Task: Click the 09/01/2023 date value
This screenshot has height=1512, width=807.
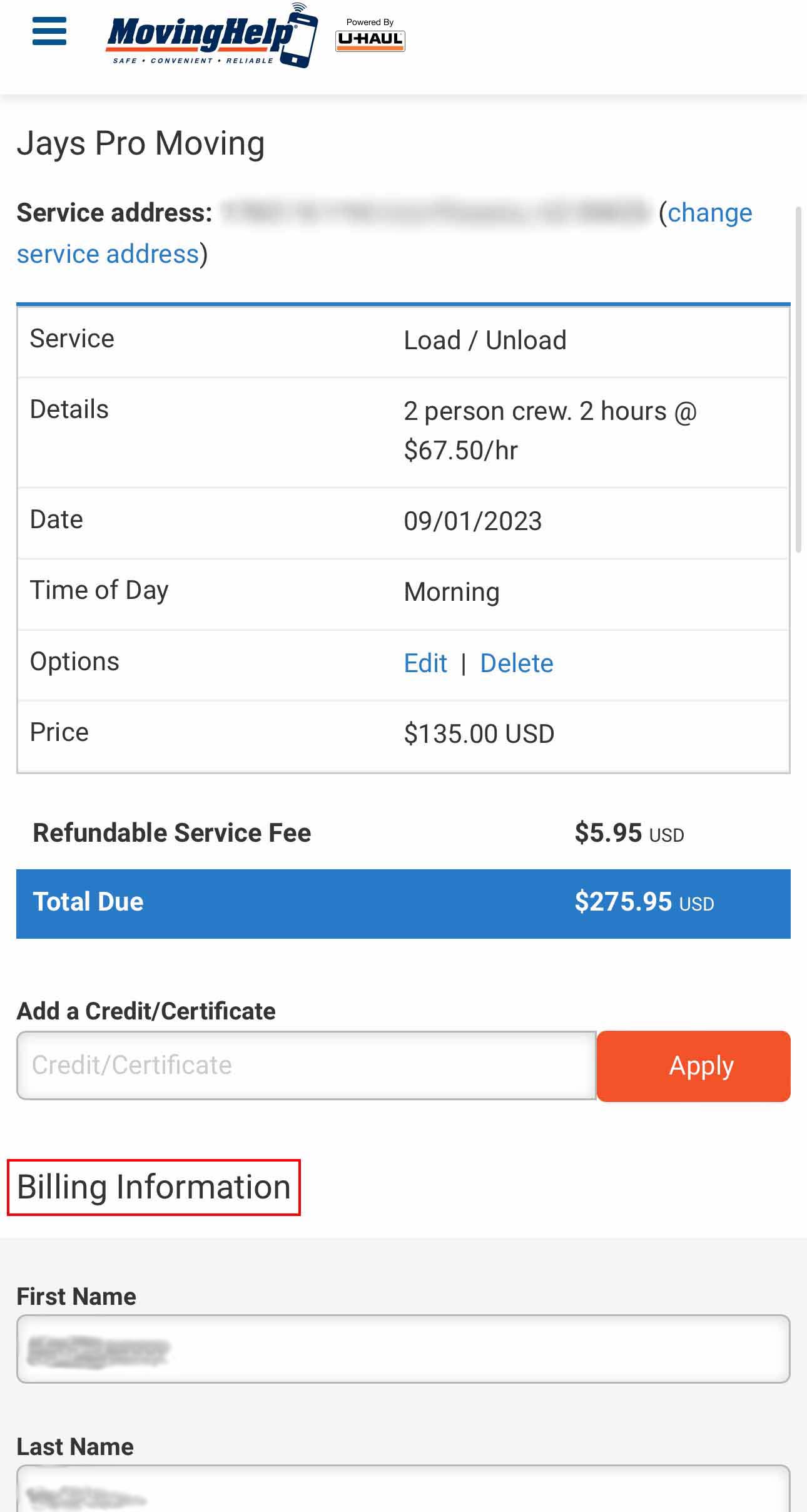Action: (473, 521)
